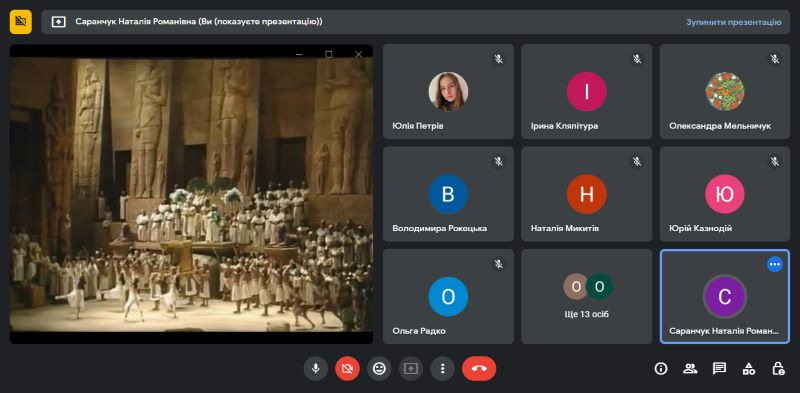Turn the camera back on
800x393 pixels.
[347, 369]
